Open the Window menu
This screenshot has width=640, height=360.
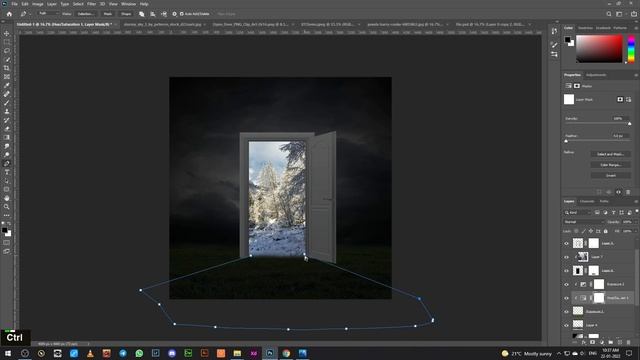[128, 4]
